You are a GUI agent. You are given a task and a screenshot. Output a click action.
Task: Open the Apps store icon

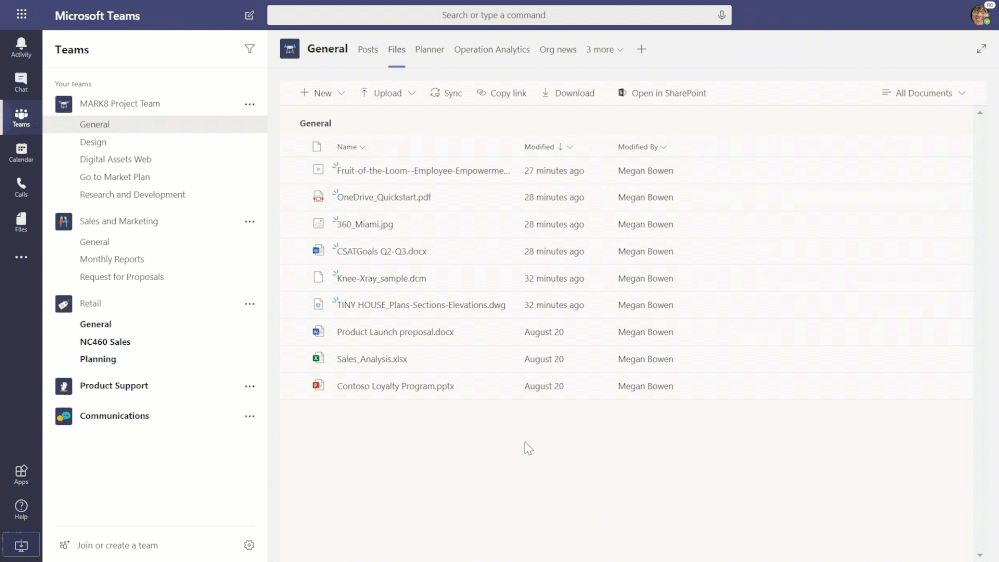[21, 475]
